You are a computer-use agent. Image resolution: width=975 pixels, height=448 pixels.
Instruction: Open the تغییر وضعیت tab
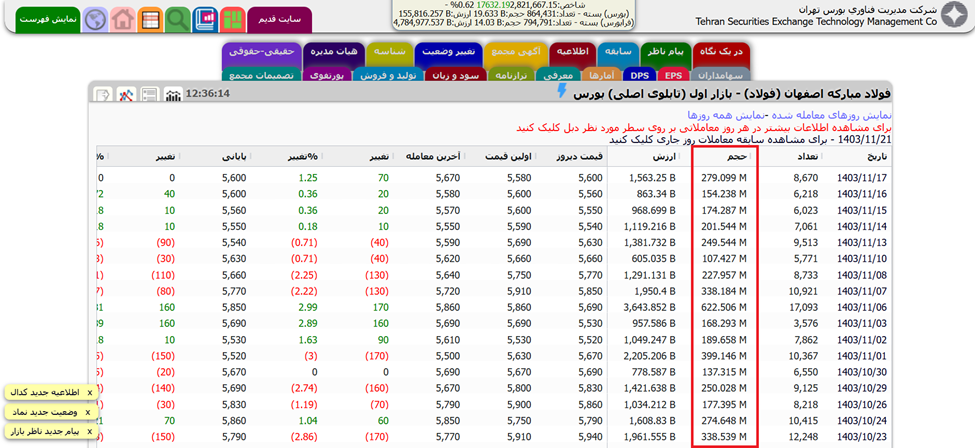(448, 54)
